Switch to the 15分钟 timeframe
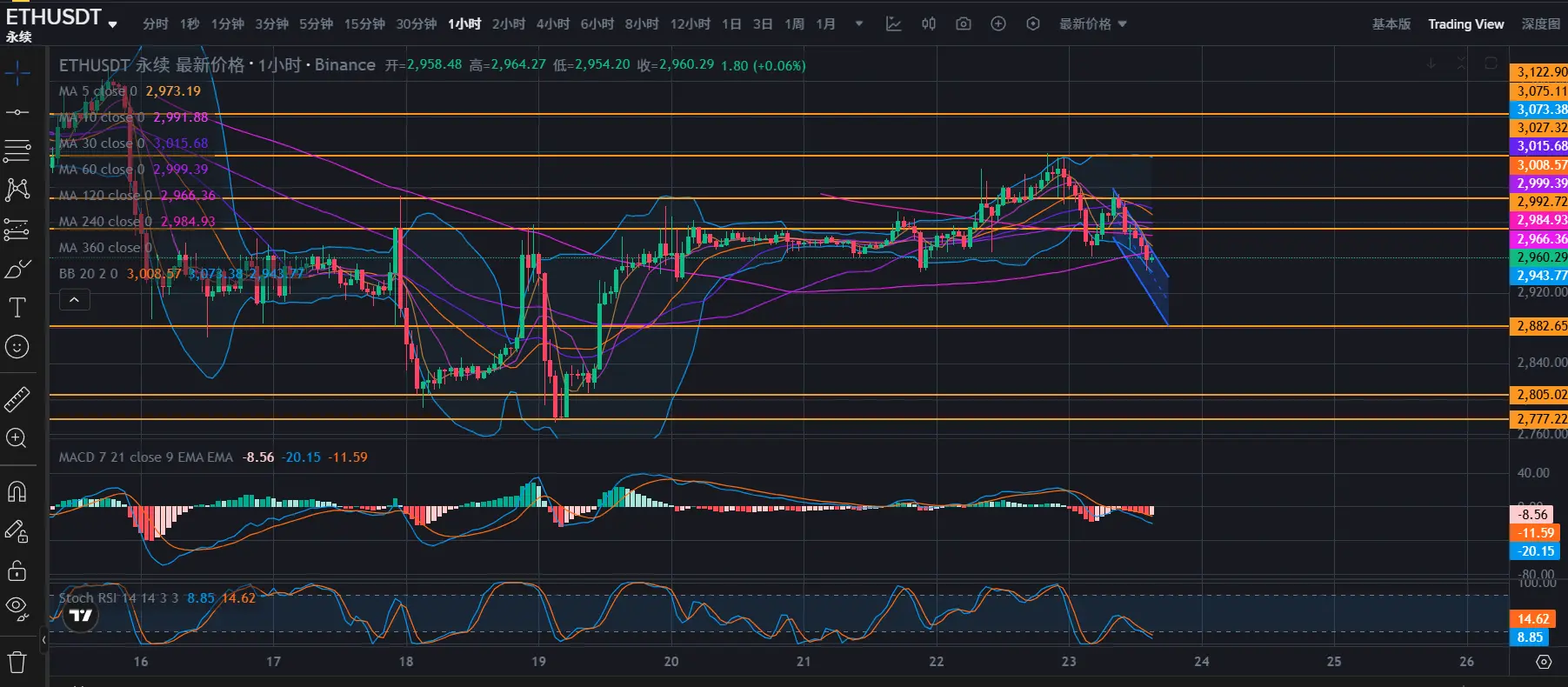Image resolution: width=1568 pixels, height=687 pixels. (x=364, y=24)
